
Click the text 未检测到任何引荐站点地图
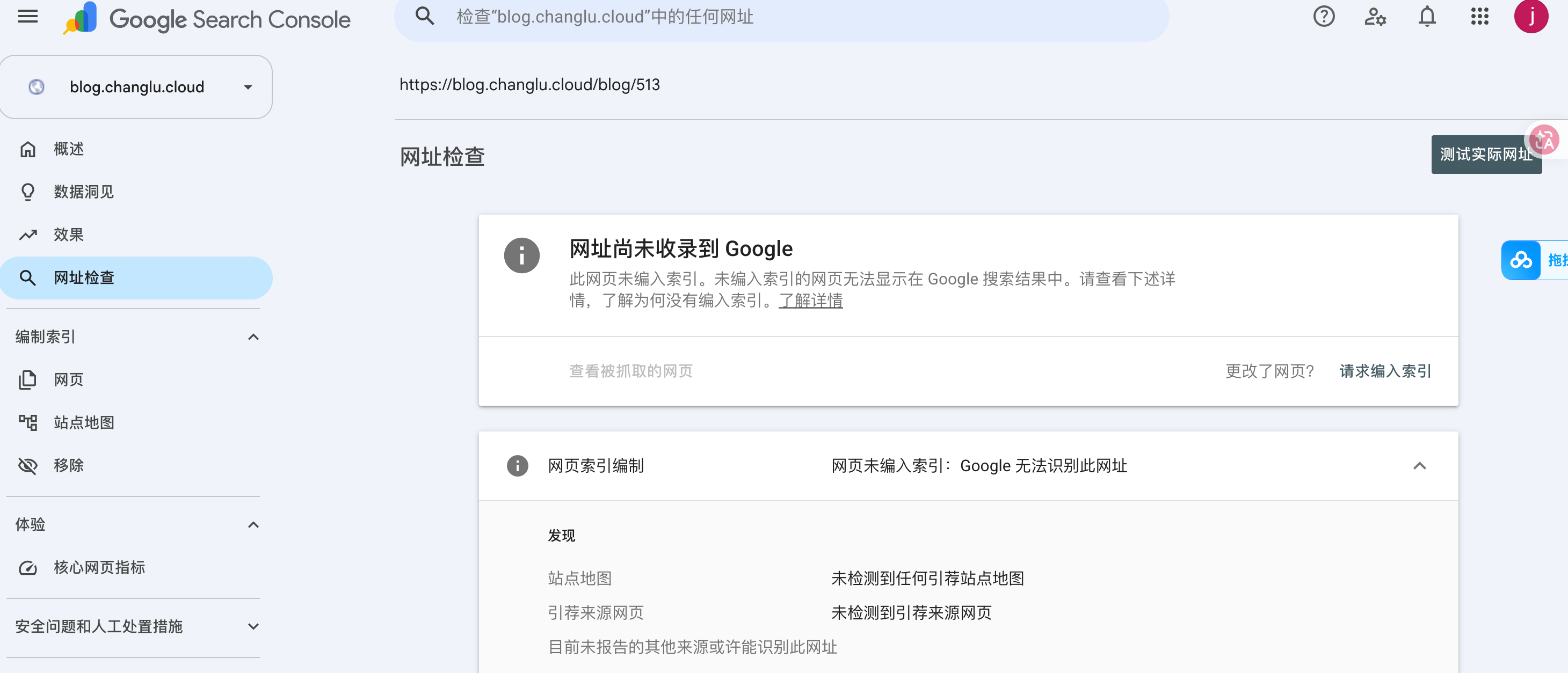pos(927,578)
